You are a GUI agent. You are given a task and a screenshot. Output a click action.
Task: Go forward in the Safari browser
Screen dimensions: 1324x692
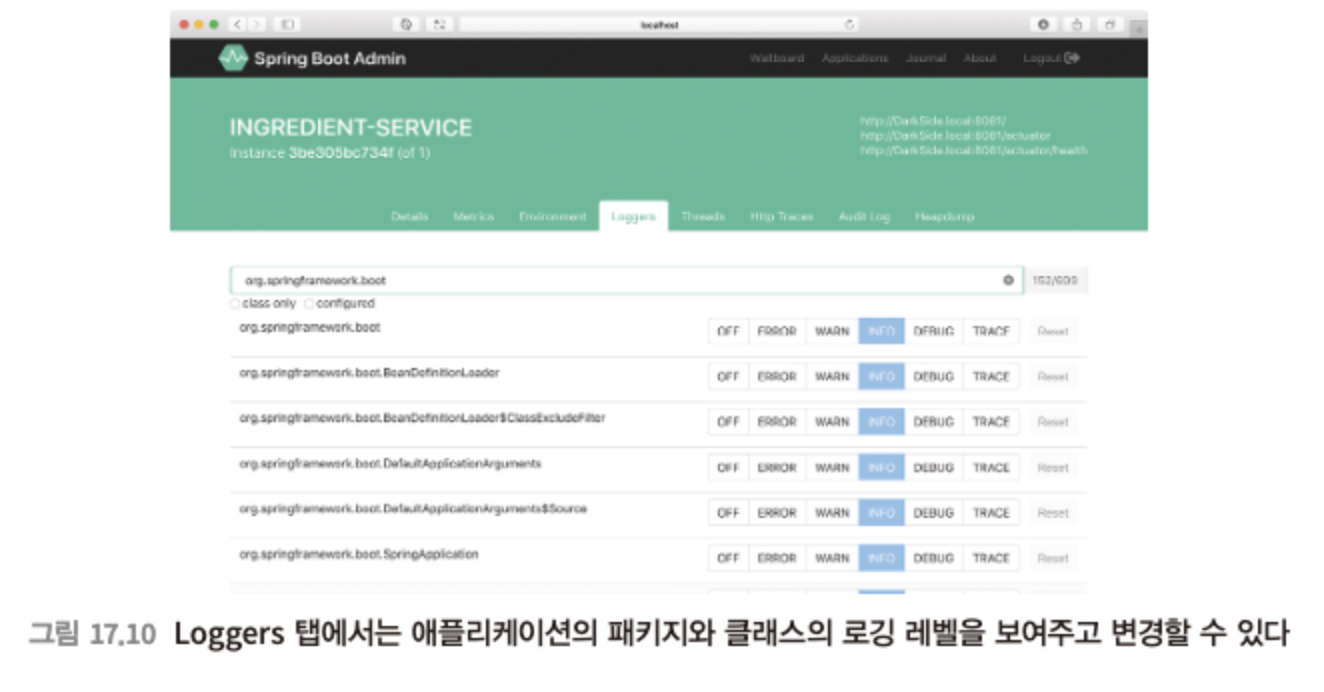(257, 24)
